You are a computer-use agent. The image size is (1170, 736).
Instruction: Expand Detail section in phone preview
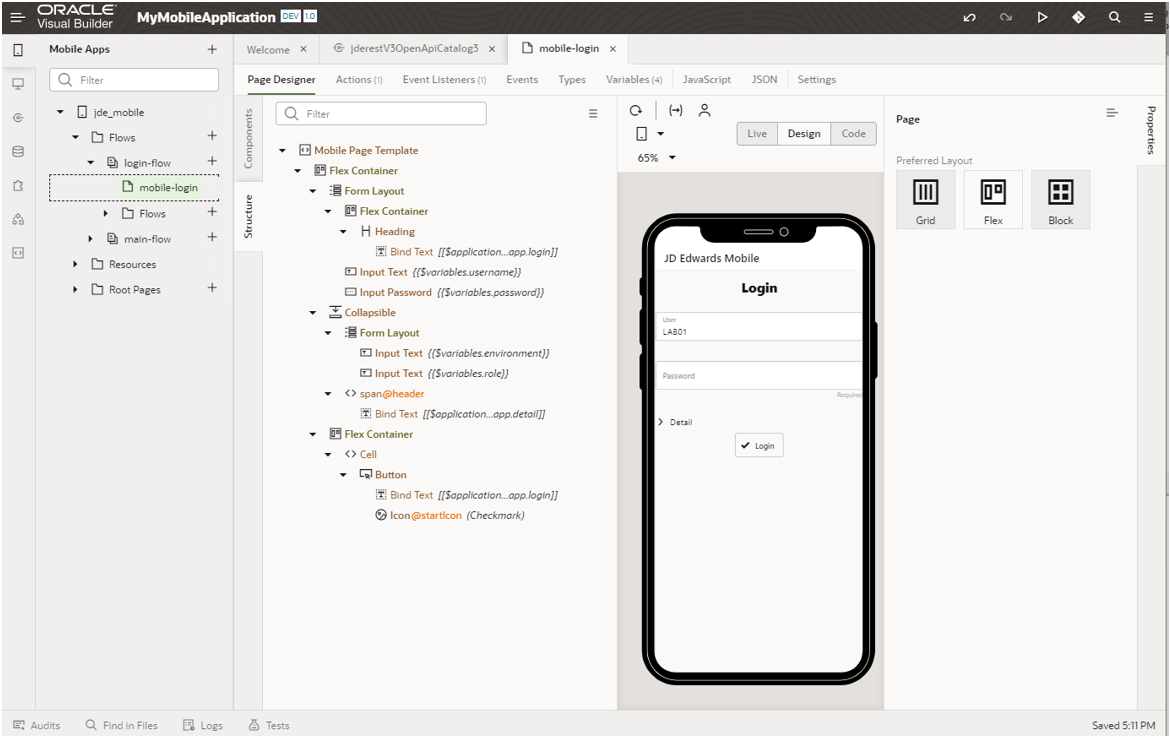[660, 422]
